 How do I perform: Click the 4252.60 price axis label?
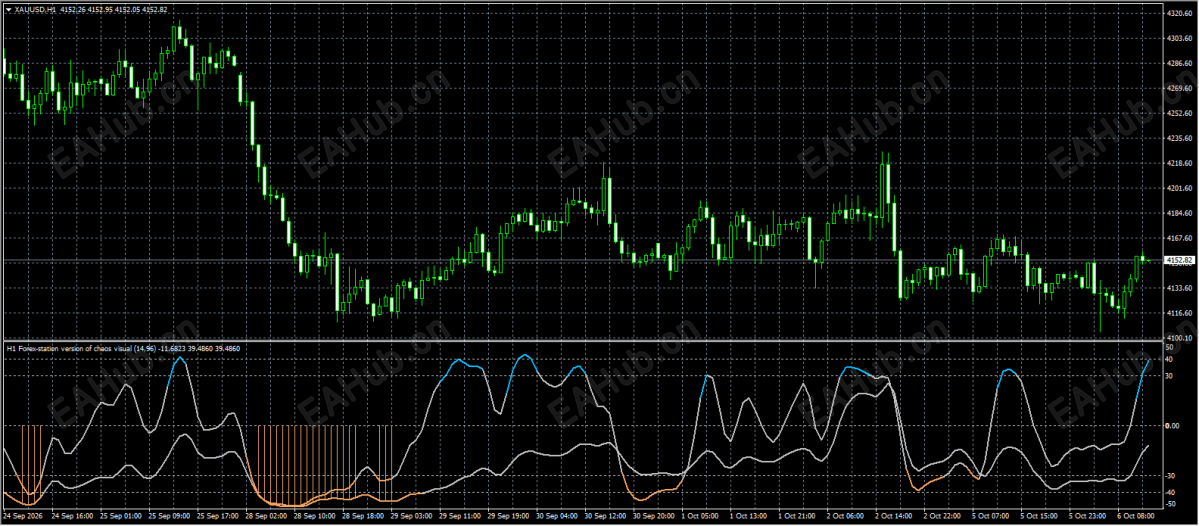coord(1178,113)
